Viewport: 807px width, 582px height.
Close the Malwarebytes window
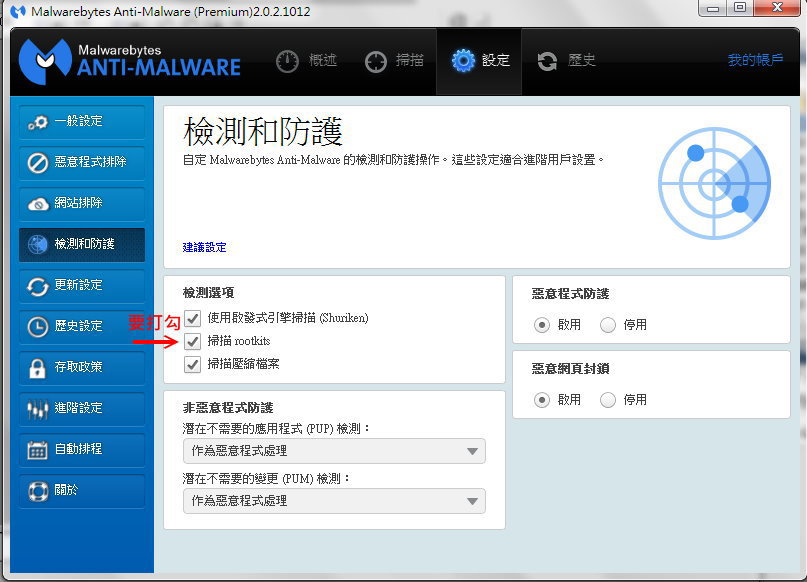(x=777, y=8)
